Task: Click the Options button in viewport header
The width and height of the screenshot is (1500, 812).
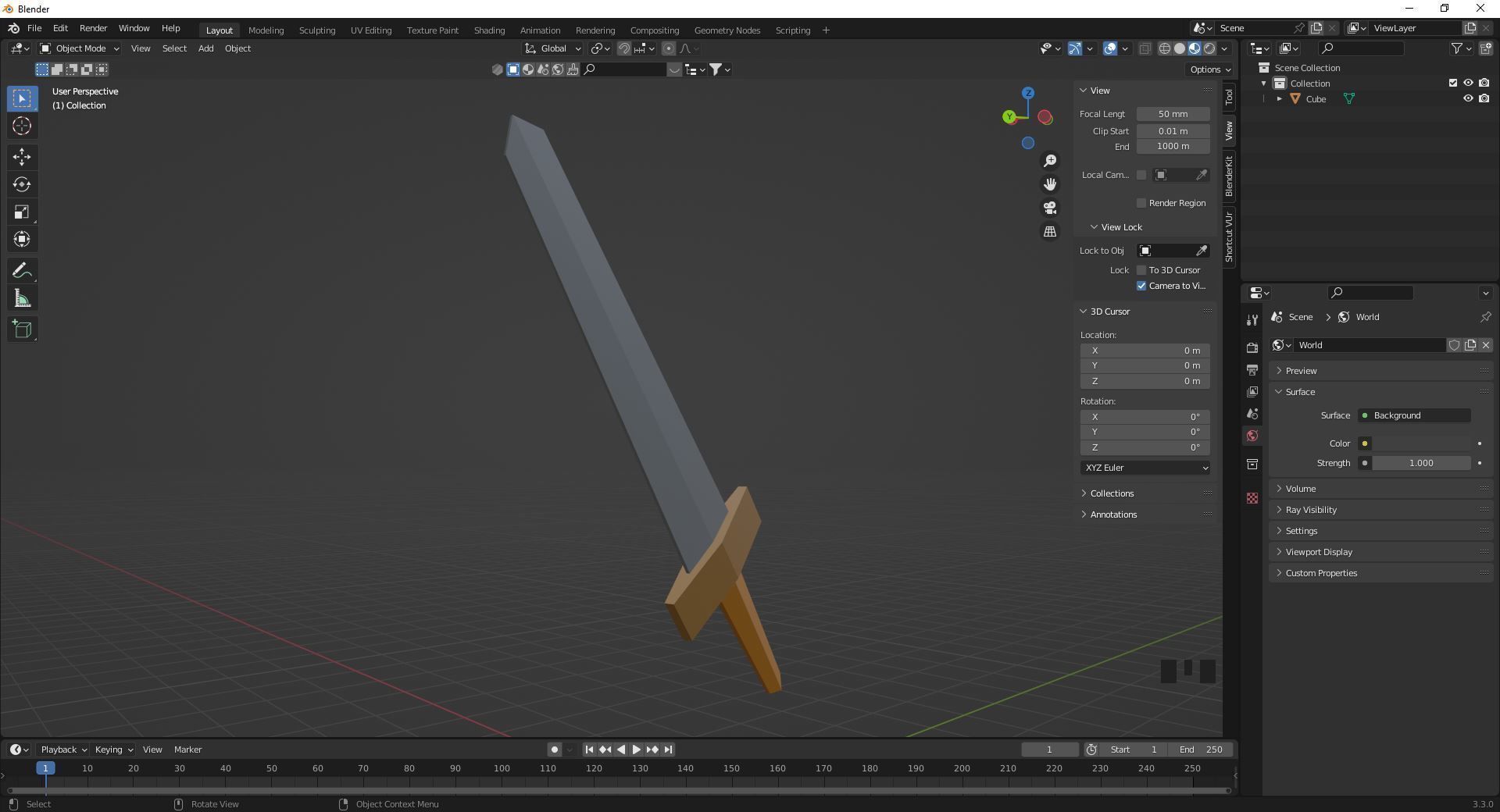Action: [x=1208, y=69]
